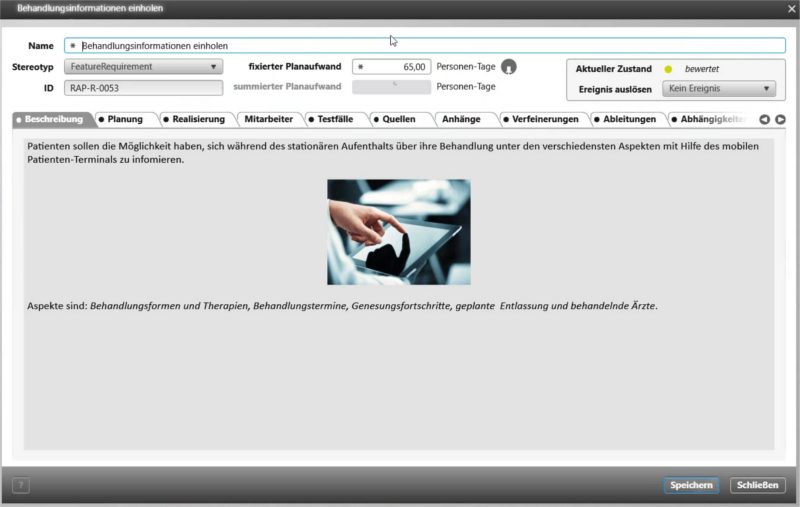Click the yellow status indicator dot
This screenshot has width=800, height=507.
coord(668,69)
